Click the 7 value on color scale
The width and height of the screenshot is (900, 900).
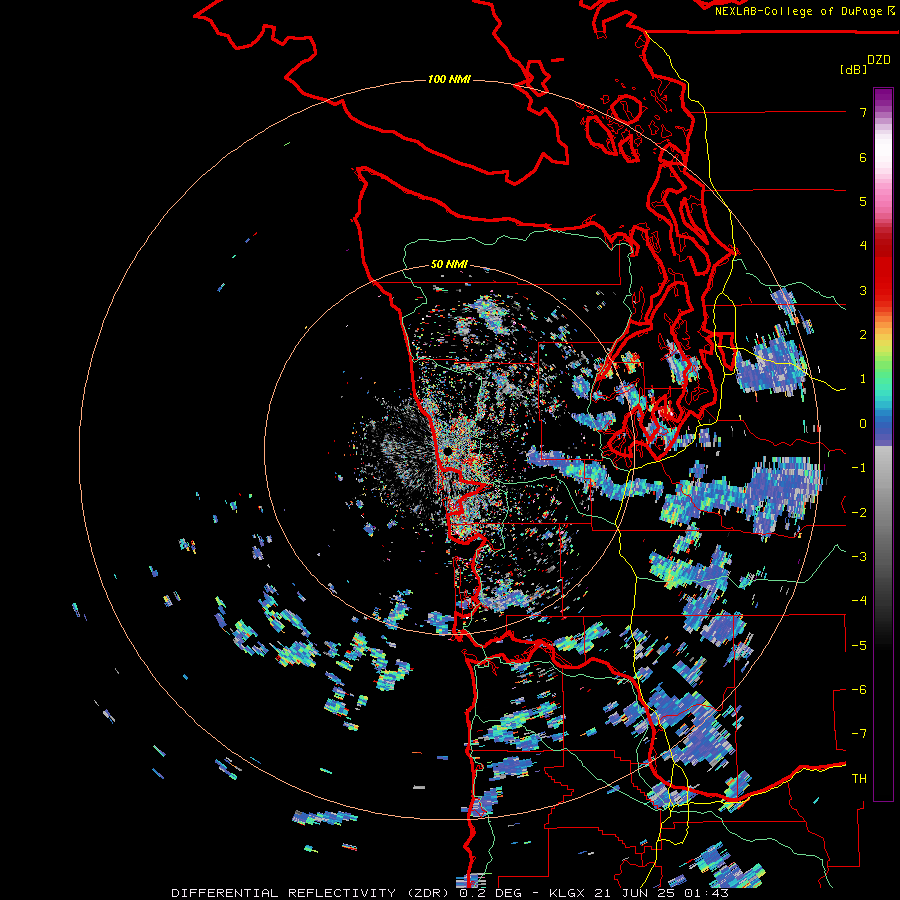coord(863,112)
